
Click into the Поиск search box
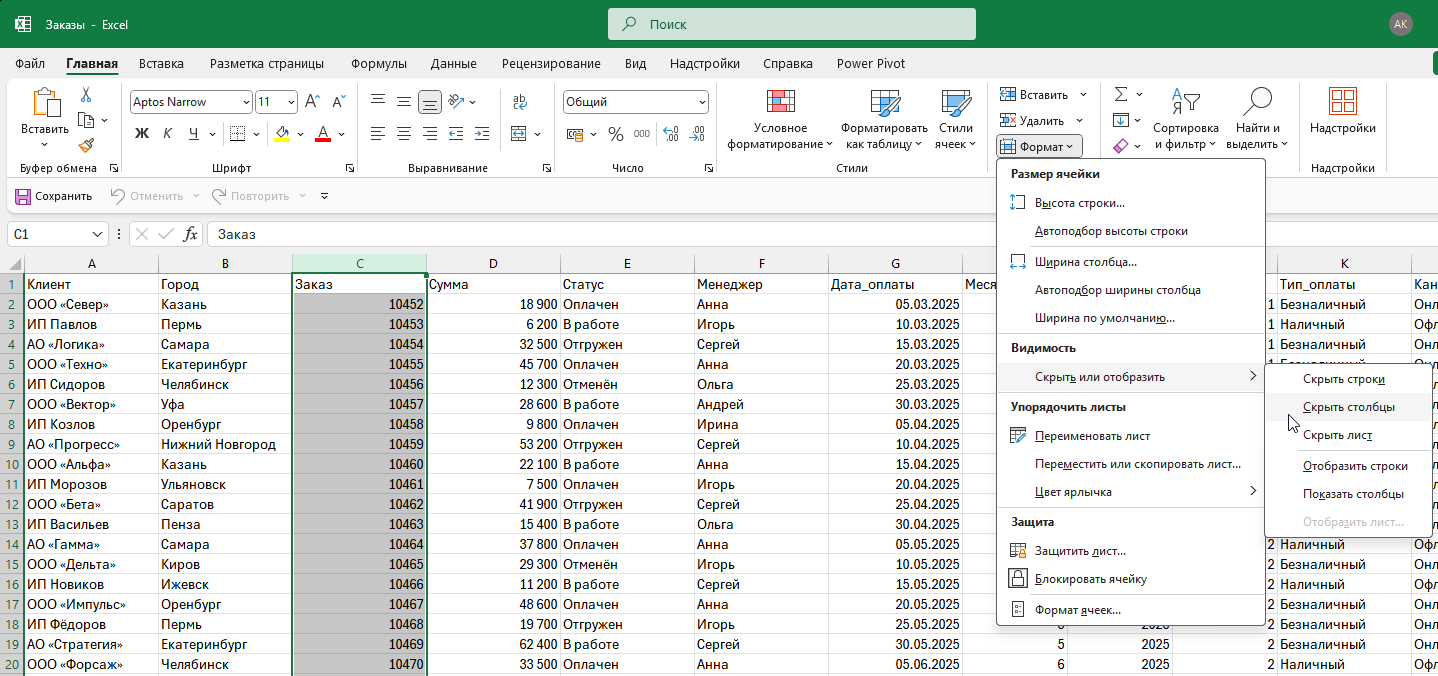pos(791,24)
